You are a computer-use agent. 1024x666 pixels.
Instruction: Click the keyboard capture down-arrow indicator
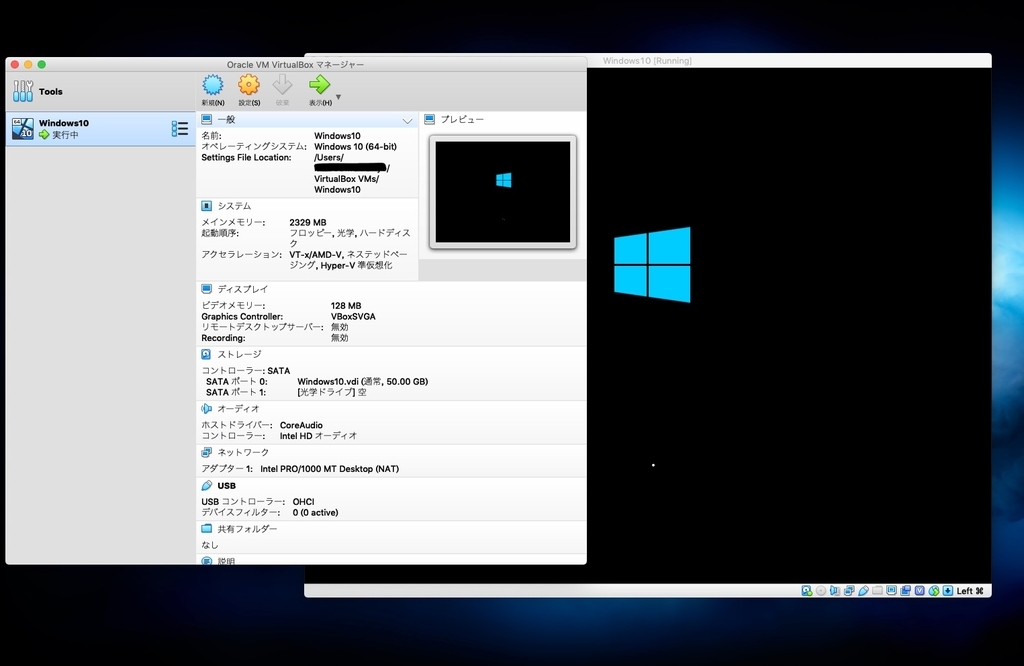(948, 591)
